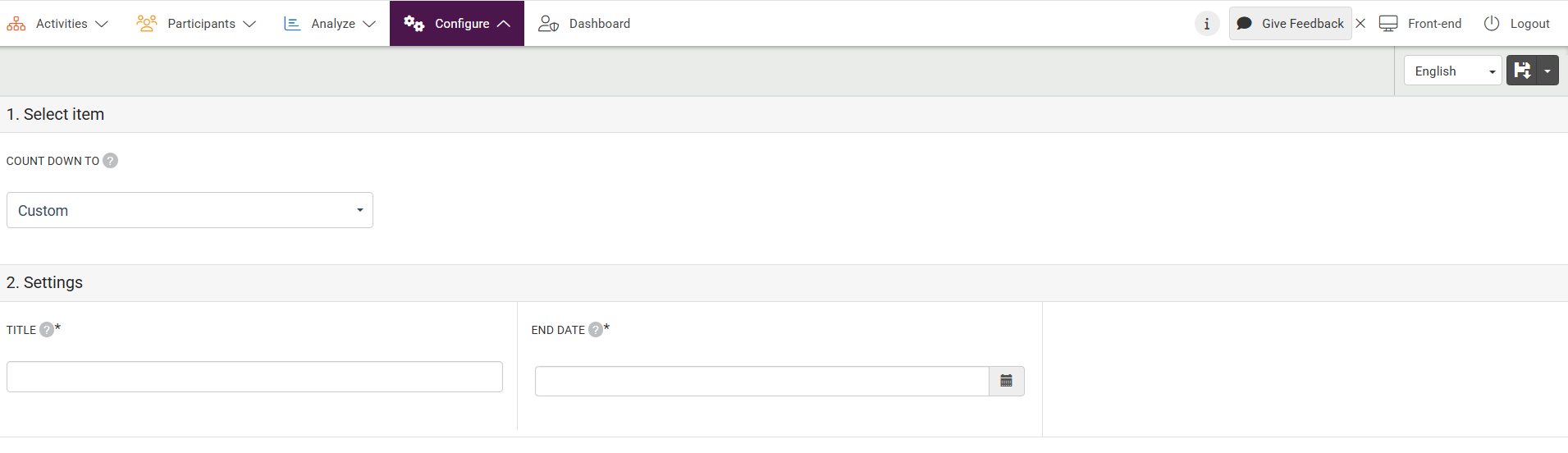Open the End Date calendar picker

point(1006,381)
